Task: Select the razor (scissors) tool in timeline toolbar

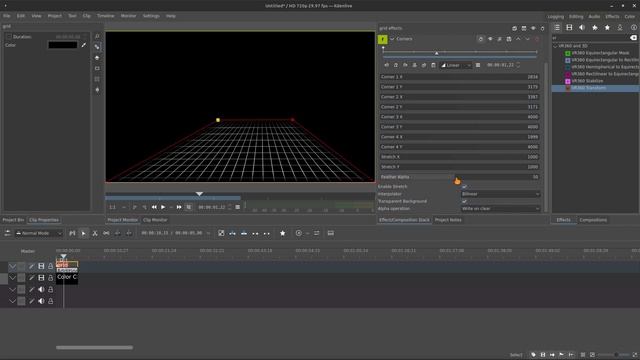Action: pyautogui.click(x=95, y=233)
